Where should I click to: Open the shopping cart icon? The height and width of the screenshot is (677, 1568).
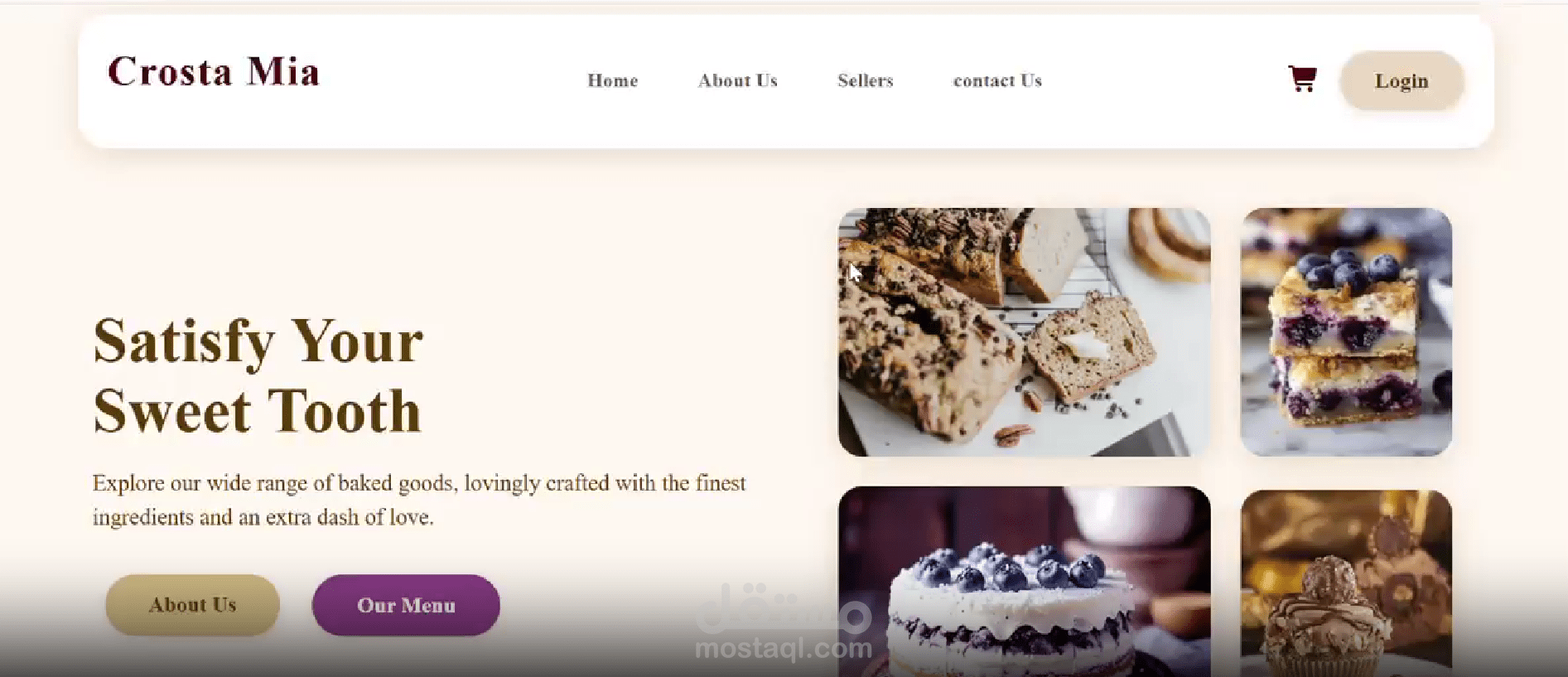pyautogui.click(x=1302, y=80)
